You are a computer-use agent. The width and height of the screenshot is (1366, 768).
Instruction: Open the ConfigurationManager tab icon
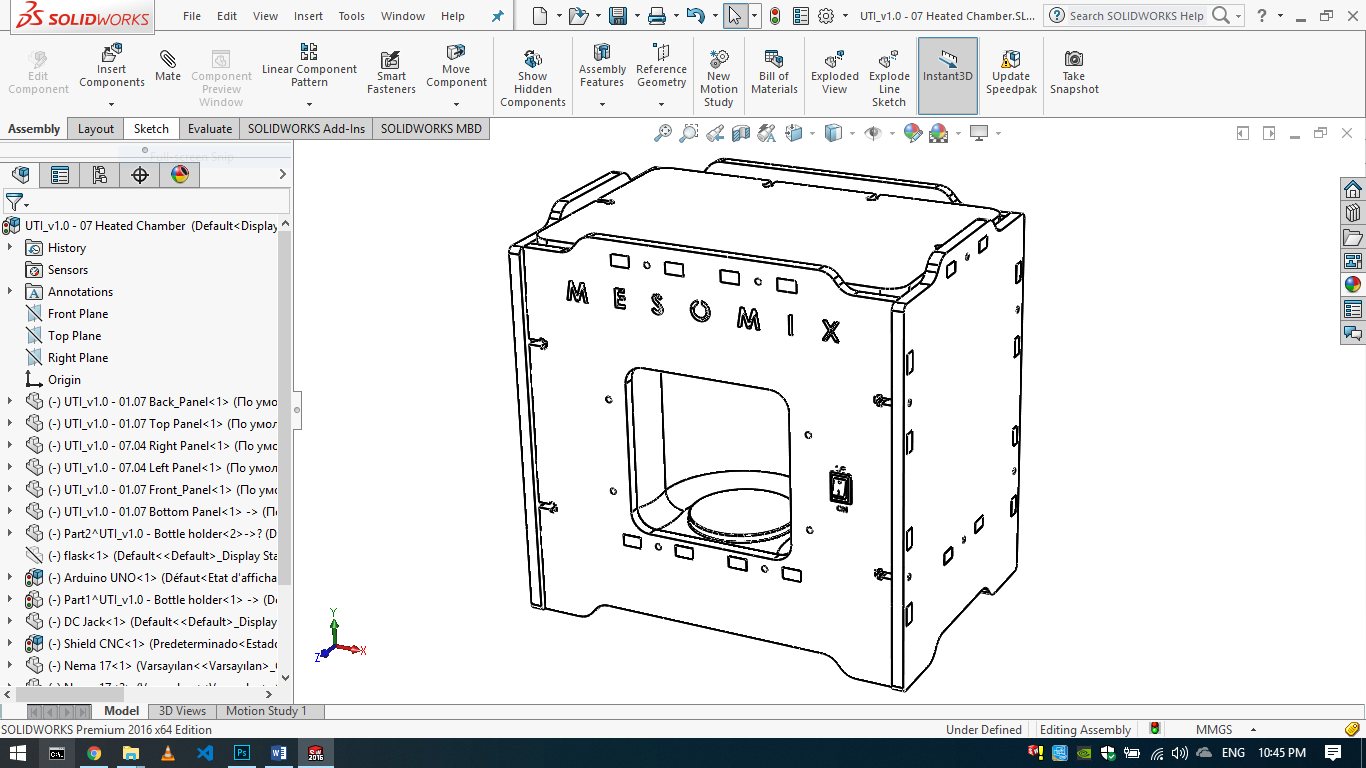coord(99,175)
